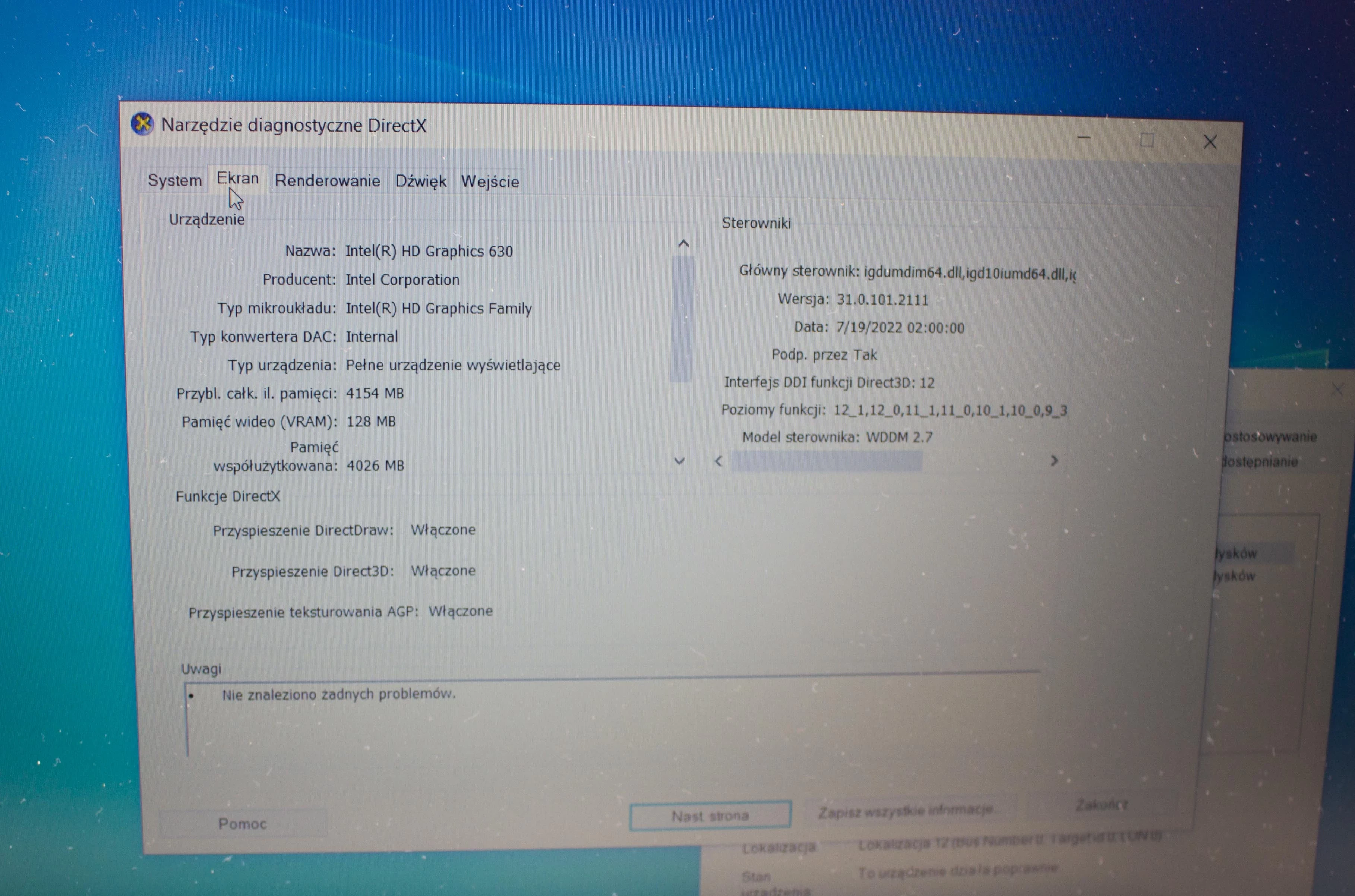Viewport: 1355px width, 896px height.
Task: Click the 'WDDM 2.7' driver model value
Action: coord(900,438)
